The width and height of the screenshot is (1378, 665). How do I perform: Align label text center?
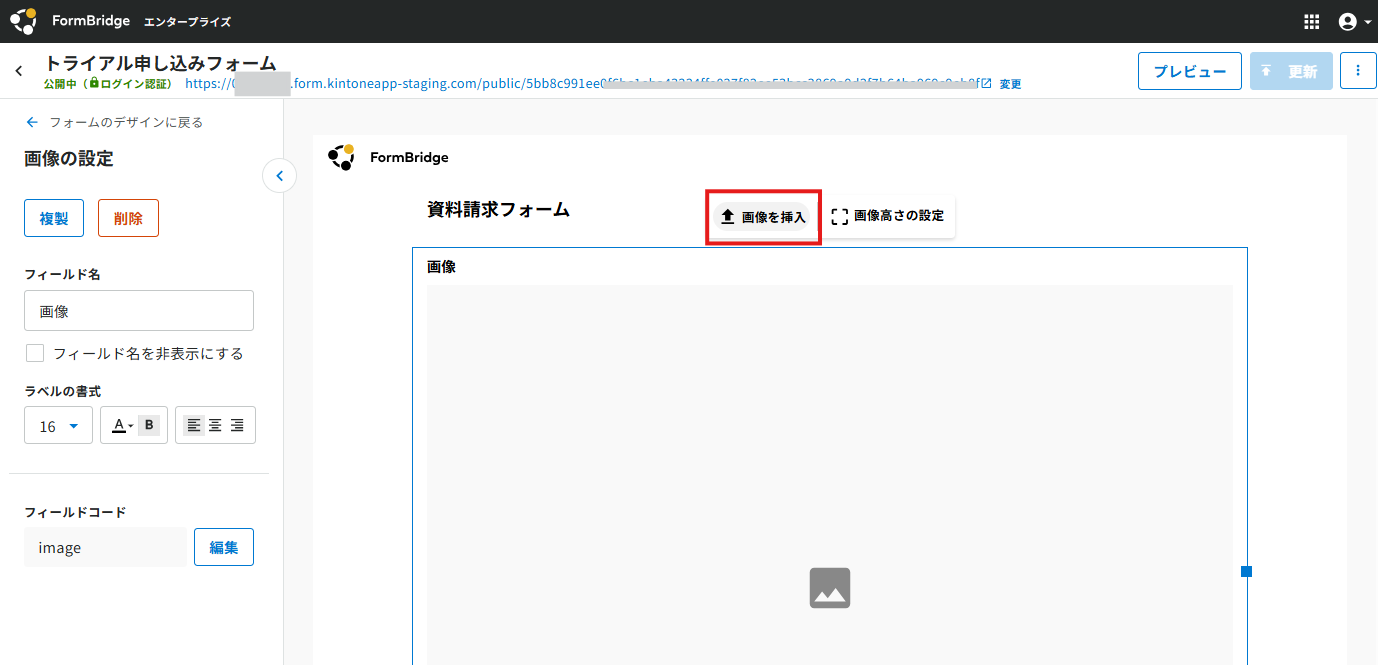(215, 425)
